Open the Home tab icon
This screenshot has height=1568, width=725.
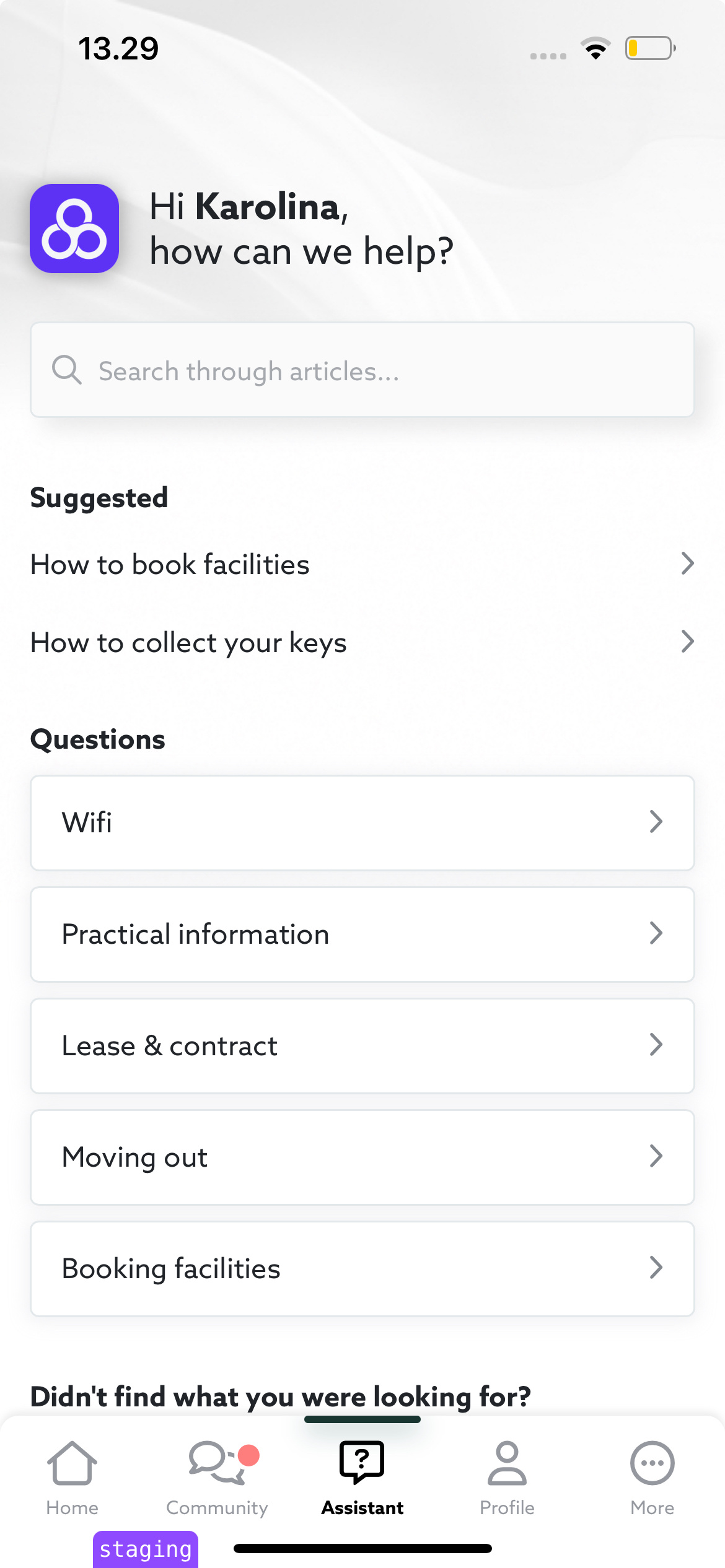click(72, 1463)
